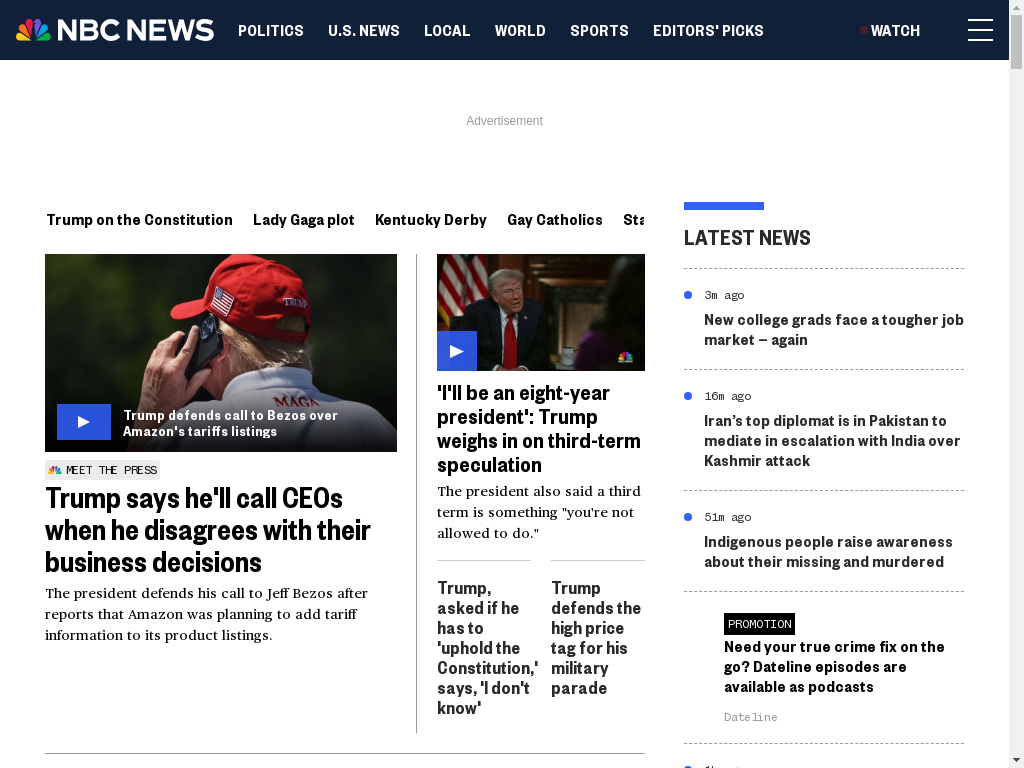
Task: Click 'Trump defends call to Bezos' video caption
Action: pos(231,423)
